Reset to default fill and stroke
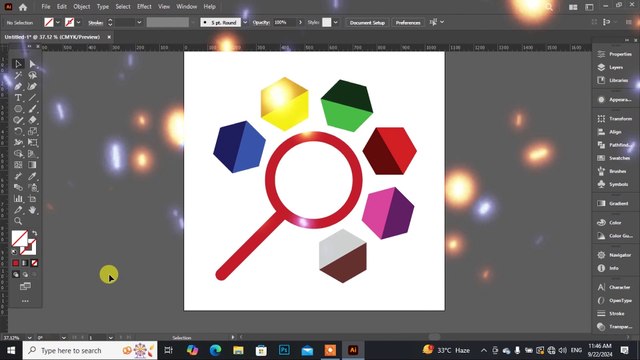The image size is (640, 360). coord(15,252)
